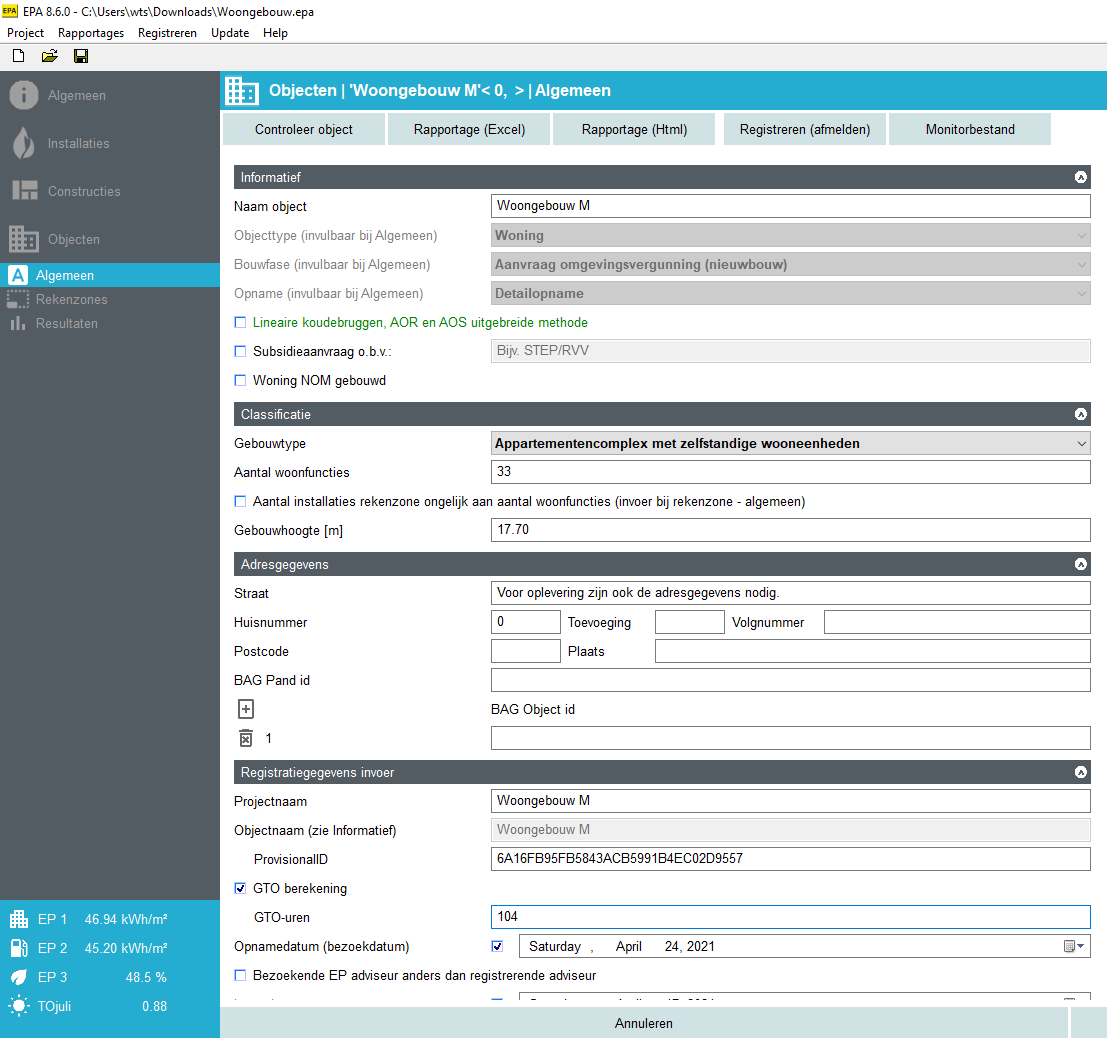Click the Save floppy disk icon
This screenshot has height=1038, width=1107.
[81, 56]
